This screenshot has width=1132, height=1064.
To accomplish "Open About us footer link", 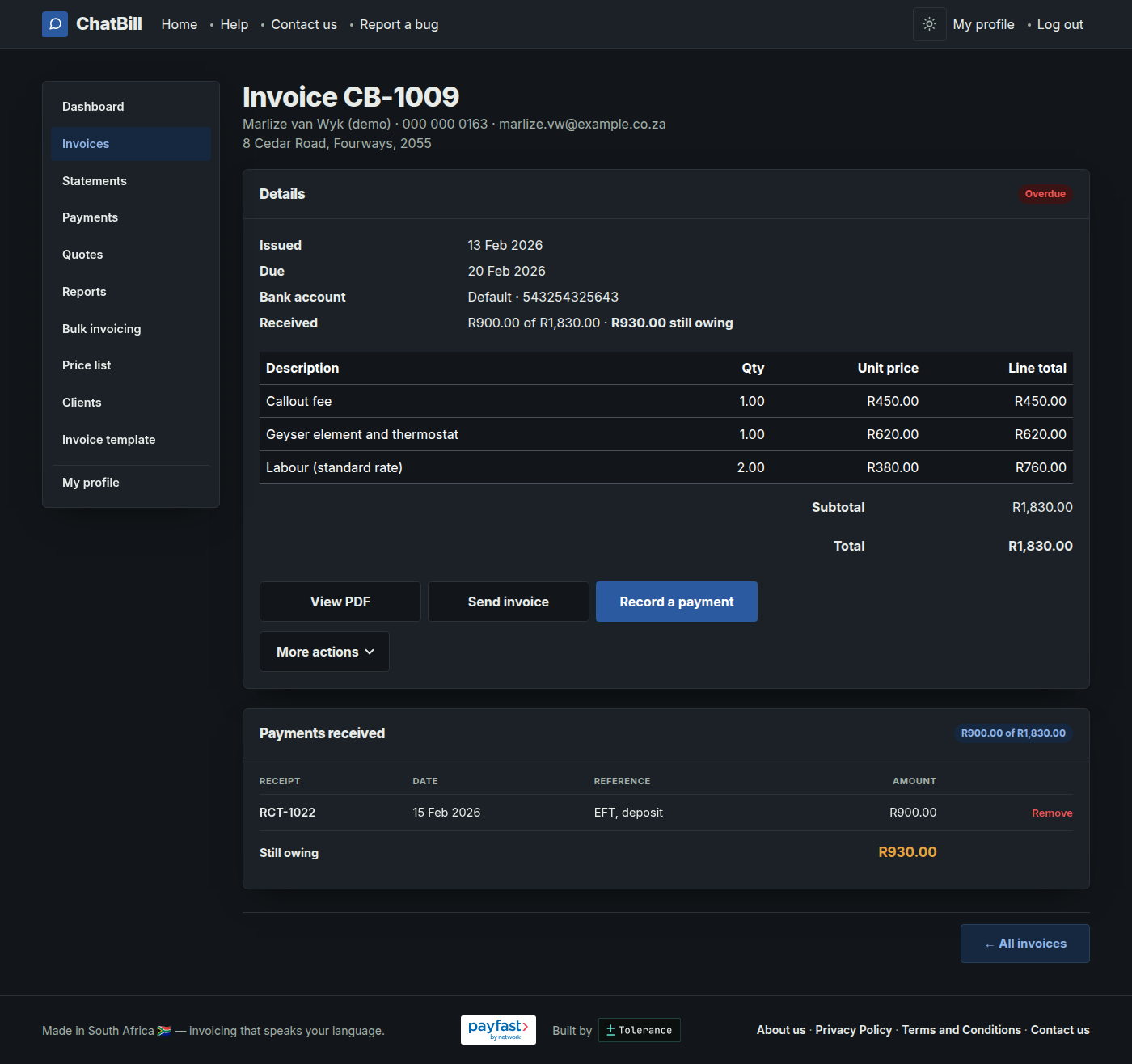I will coord(781,1030).
